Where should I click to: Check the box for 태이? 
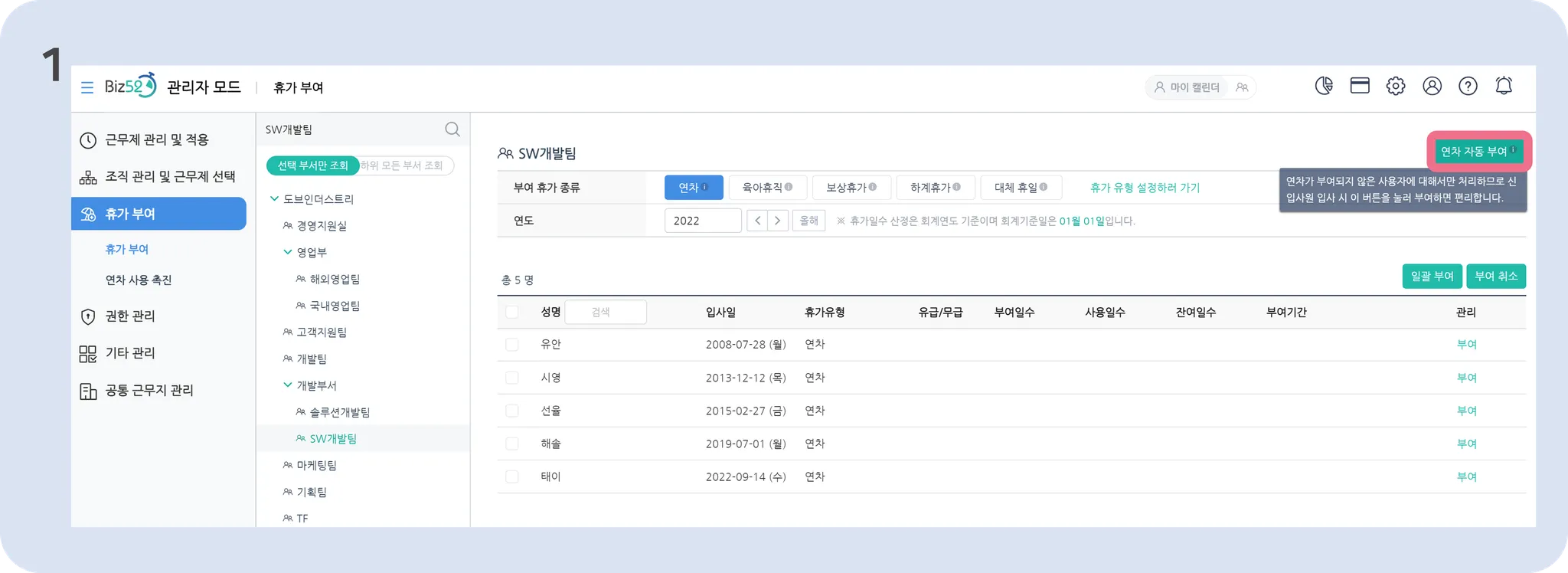coord(512,476)
